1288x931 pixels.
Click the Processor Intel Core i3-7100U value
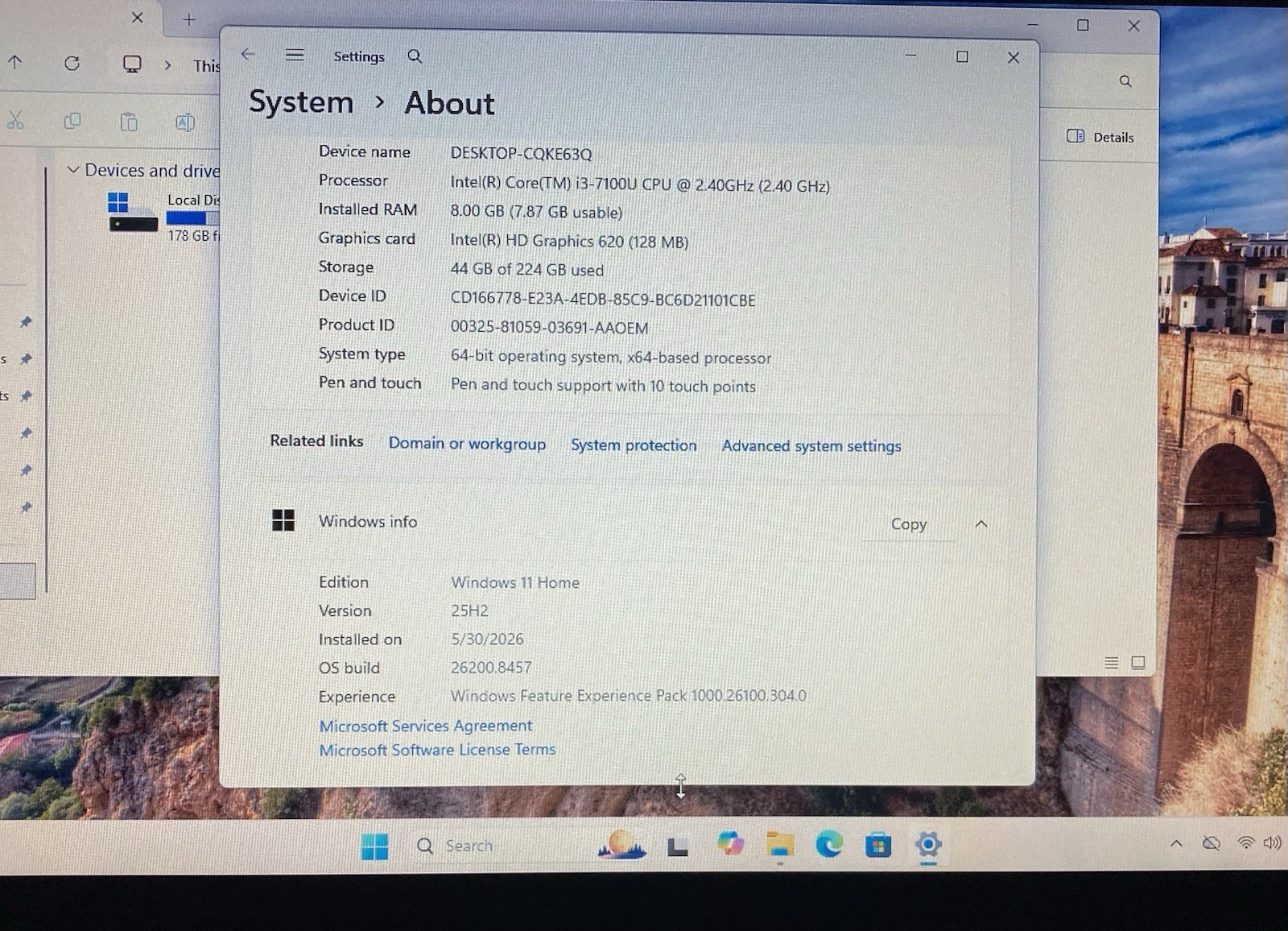[640, 184]
